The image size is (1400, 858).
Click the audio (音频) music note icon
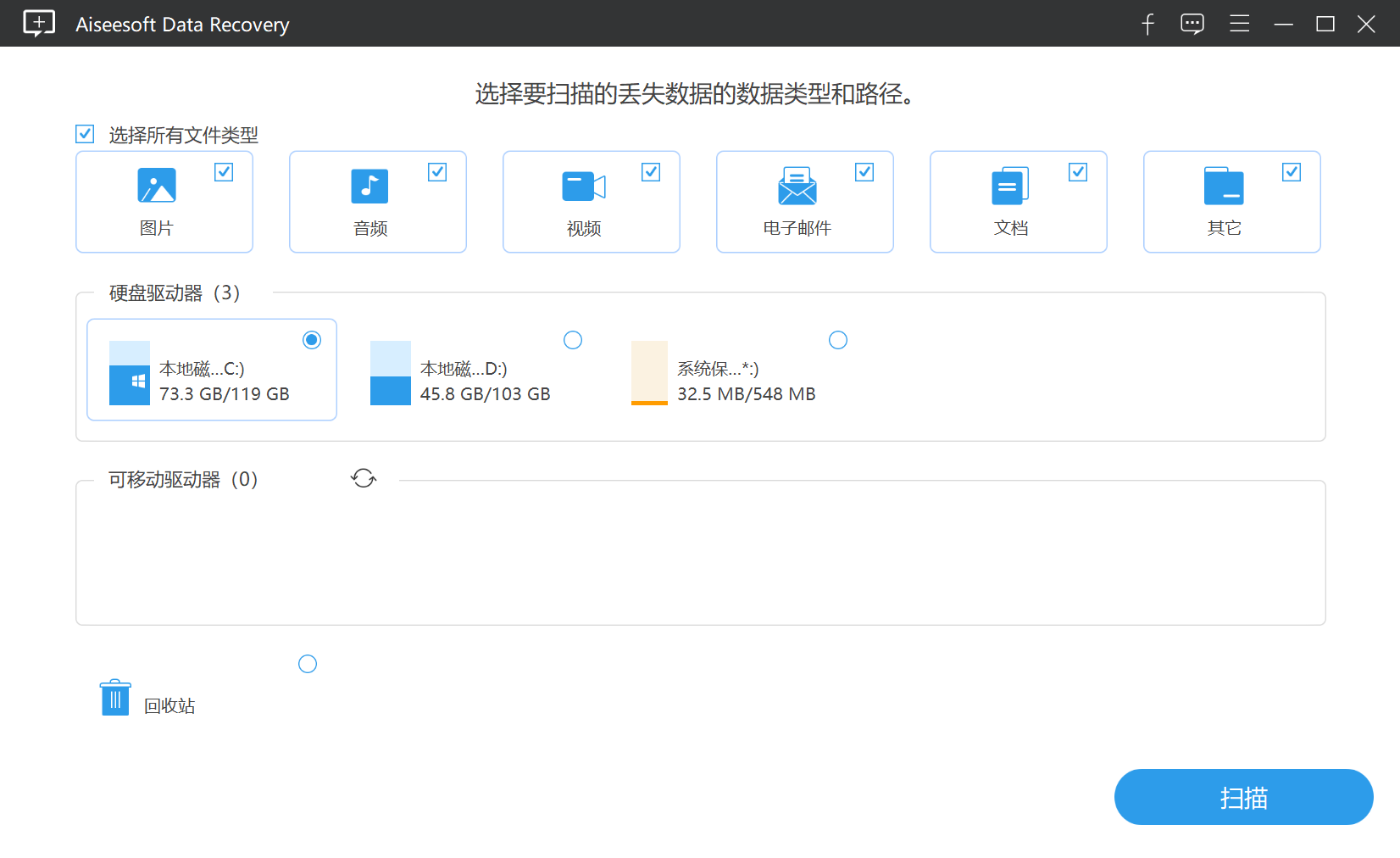point(369,187)
